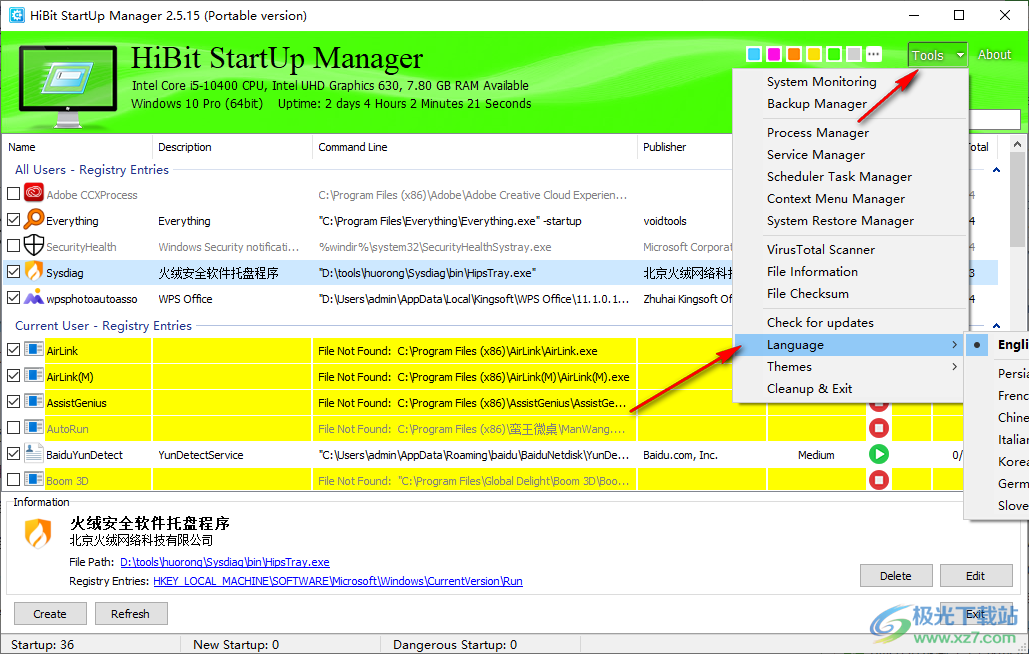Open the About page
Image resolution: width=1029 pixels, height=654 pixels.
pos(994,55)
